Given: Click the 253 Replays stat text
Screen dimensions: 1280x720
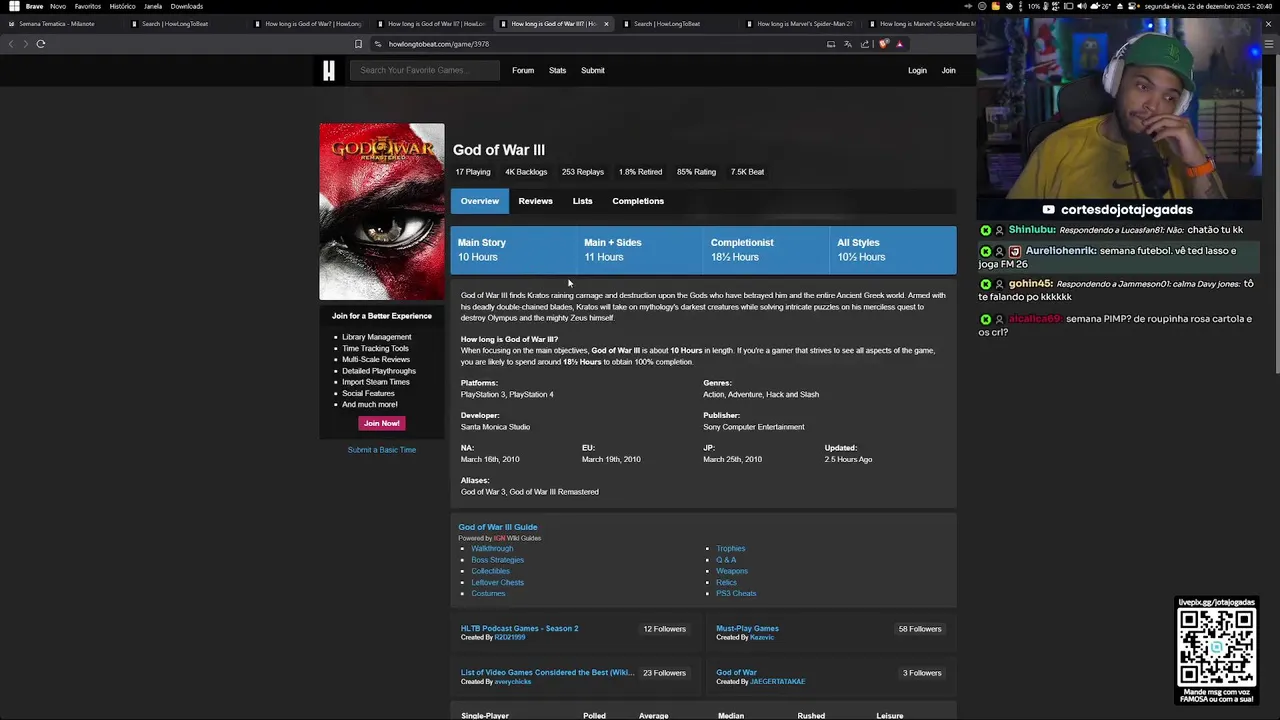Looking at the screenshot, I should [x=583, y=172].
